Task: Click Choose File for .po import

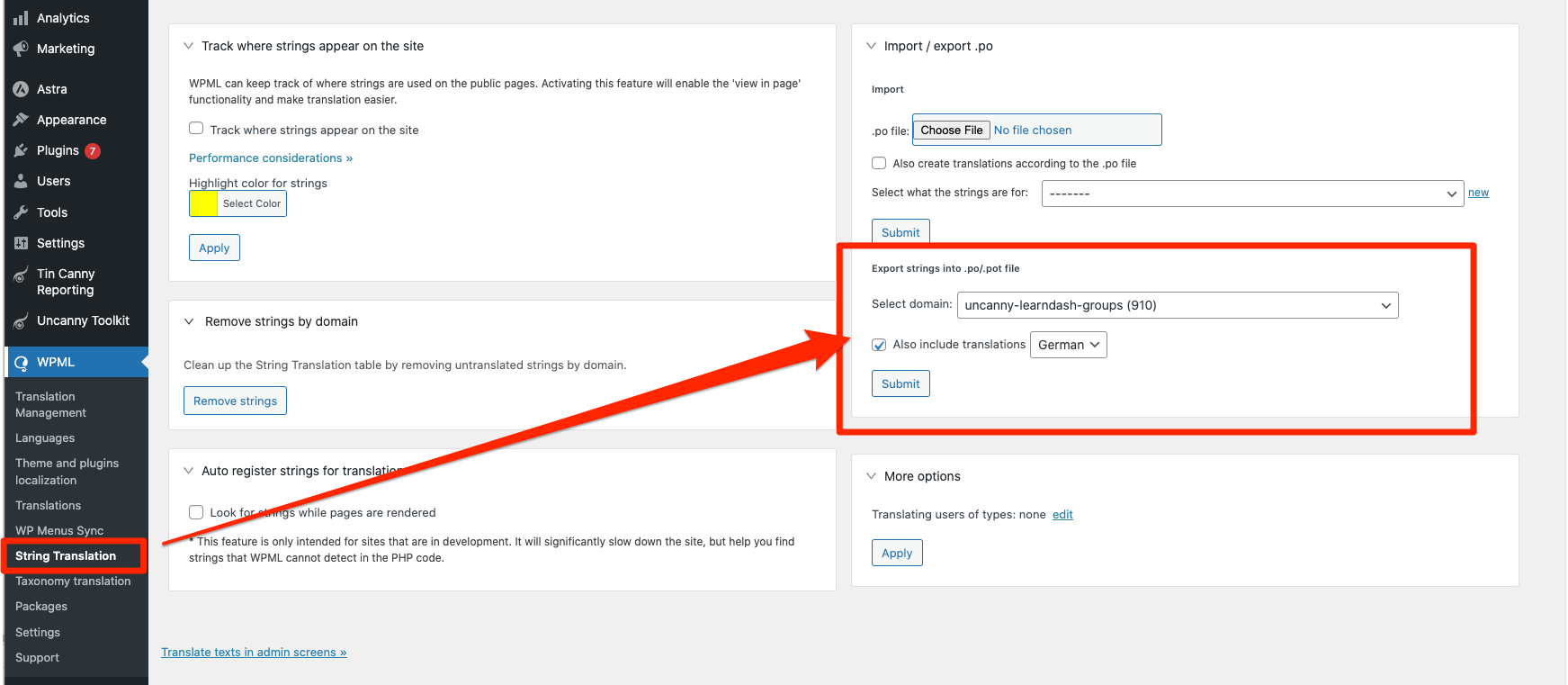Action: click(951, 130)
